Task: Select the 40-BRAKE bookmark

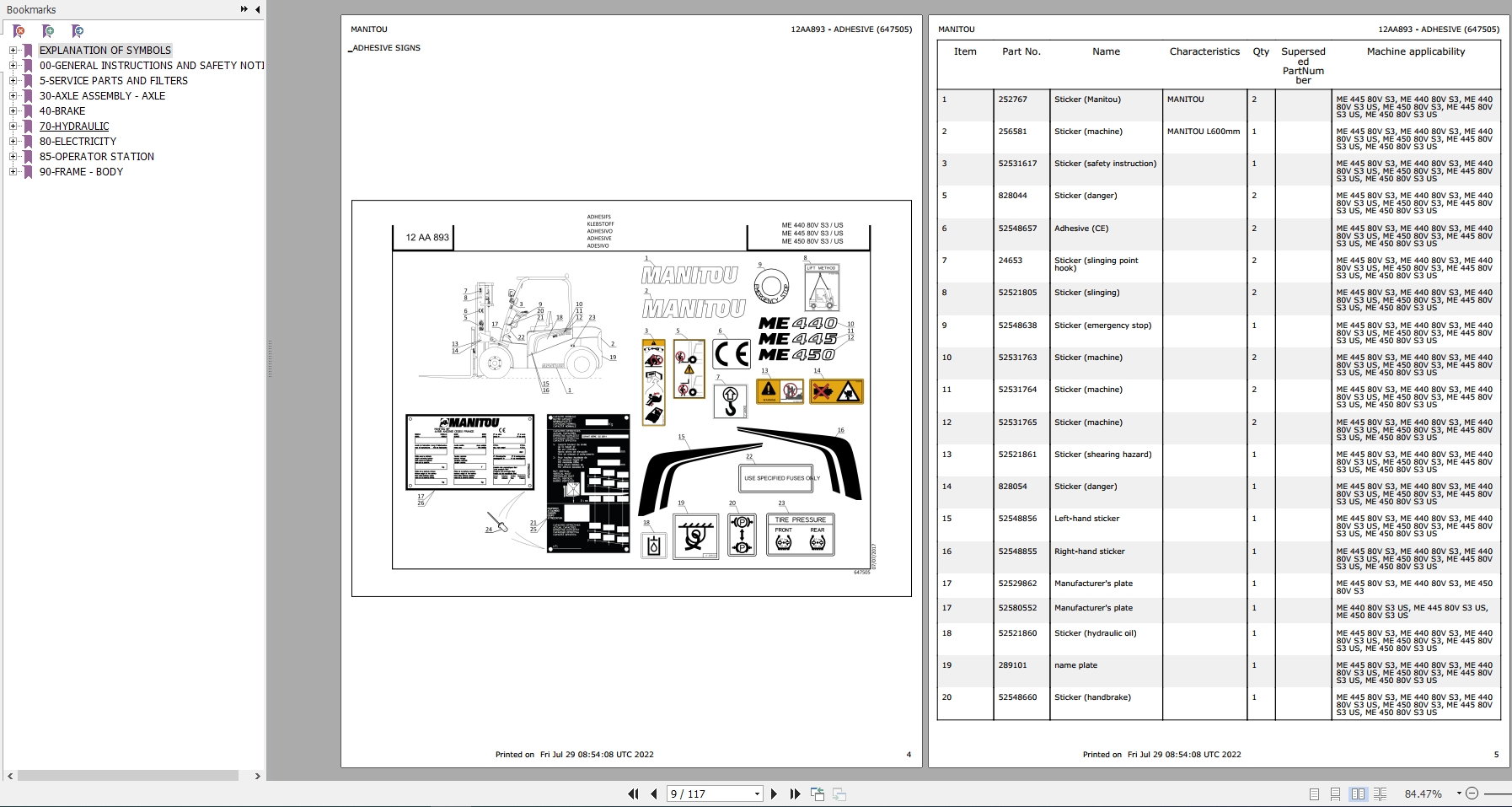Action: point(62,111)
